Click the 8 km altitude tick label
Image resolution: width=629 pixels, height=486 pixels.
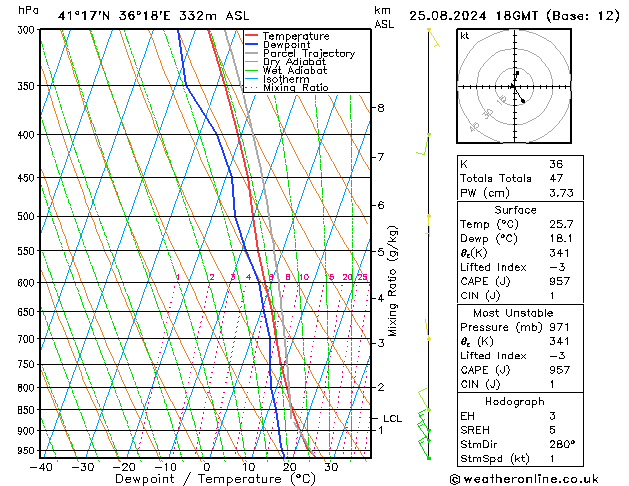pos(381,108)
